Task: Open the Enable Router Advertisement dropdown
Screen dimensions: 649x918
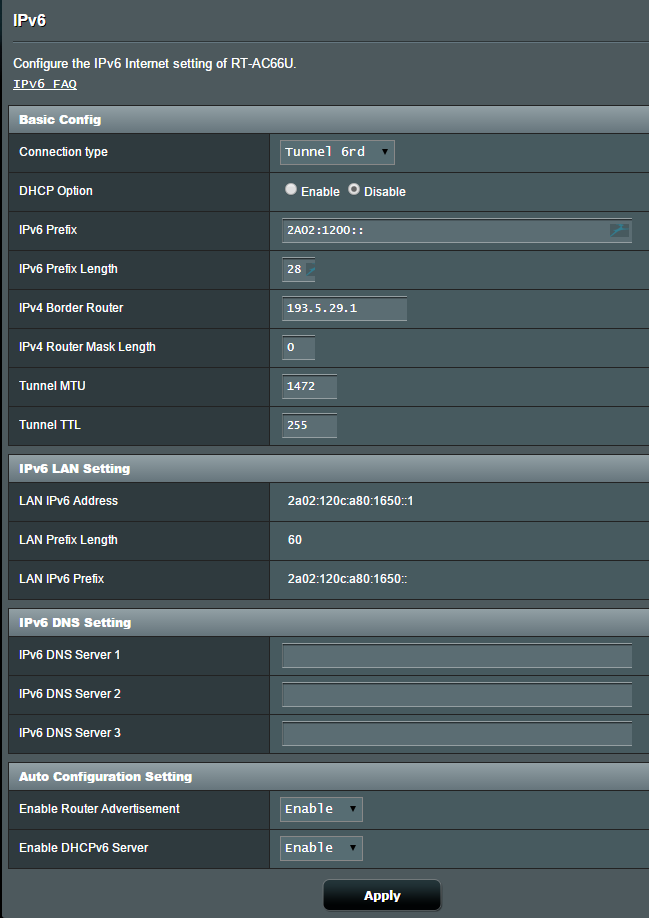Action: (x=320, y=809)
